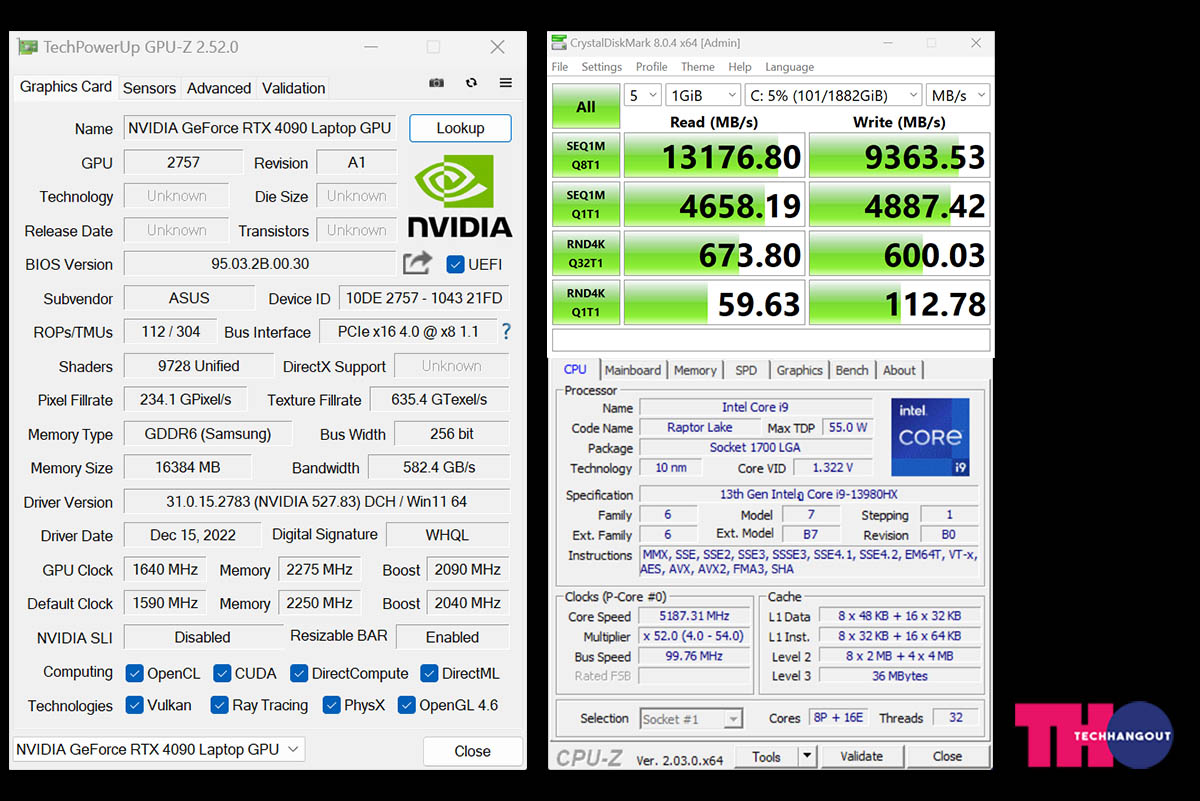Switch to the Advanced tab in GPU-Z
This screenshot has width=1200, height=801.
(219, 88)
